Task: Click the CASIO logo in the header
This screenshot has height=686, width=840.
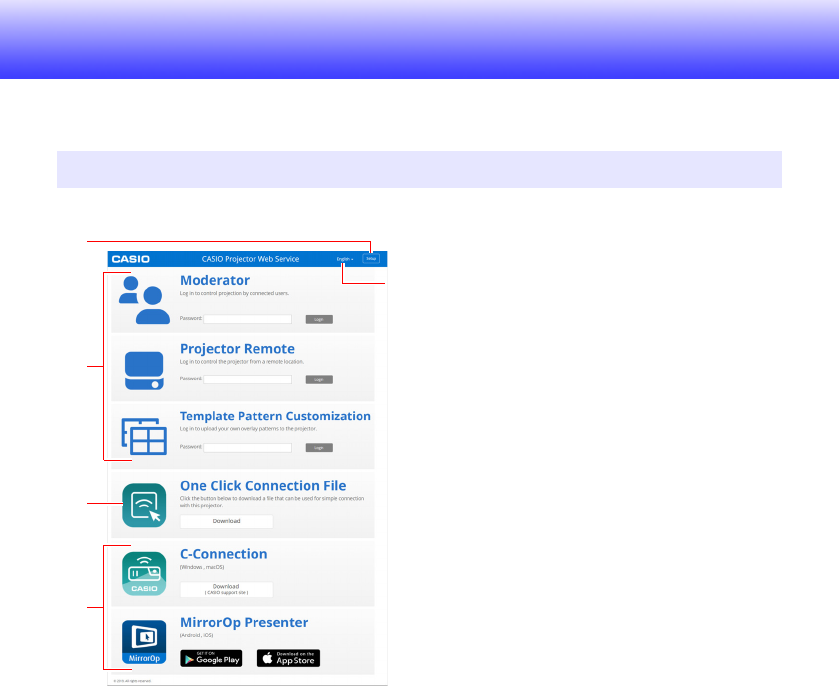Action: click(131, 259)
